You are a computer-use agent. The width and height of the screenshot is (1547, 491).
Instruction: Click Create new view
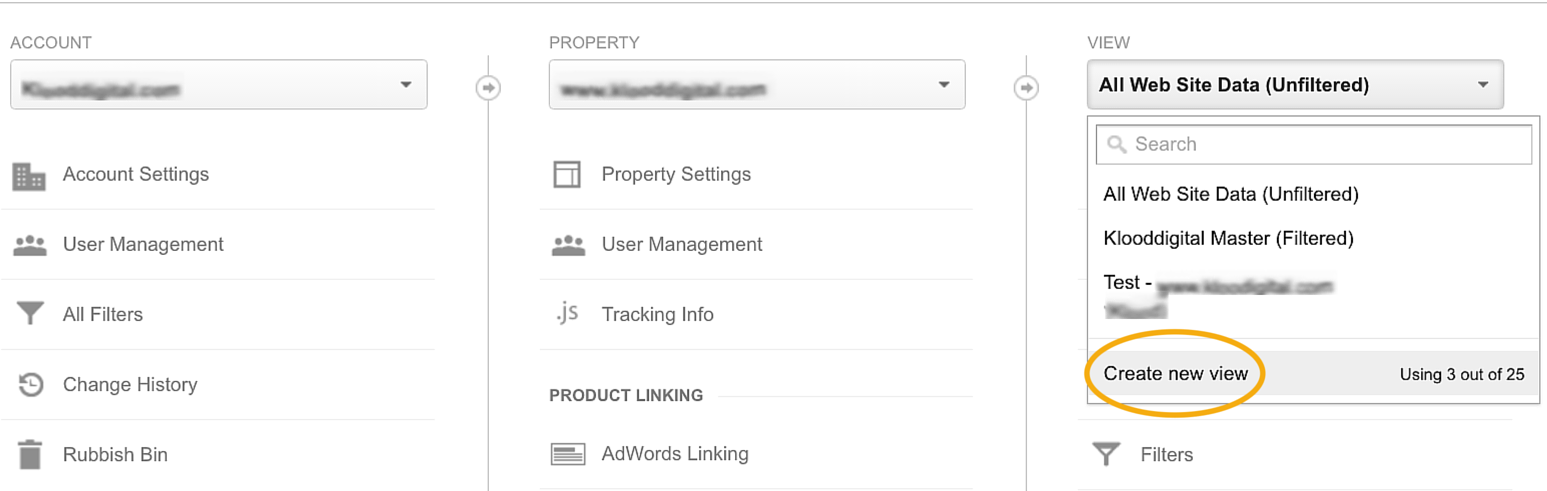click(1176, 374)
